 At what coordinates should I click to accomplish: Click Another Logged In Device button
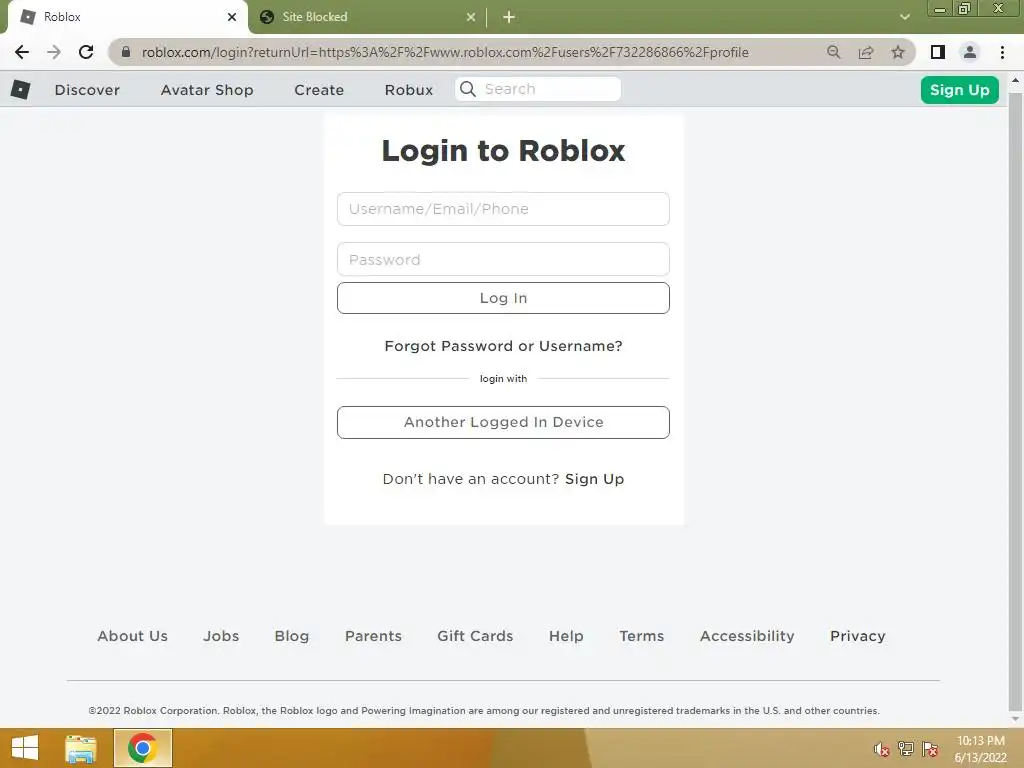click(503, 423)
